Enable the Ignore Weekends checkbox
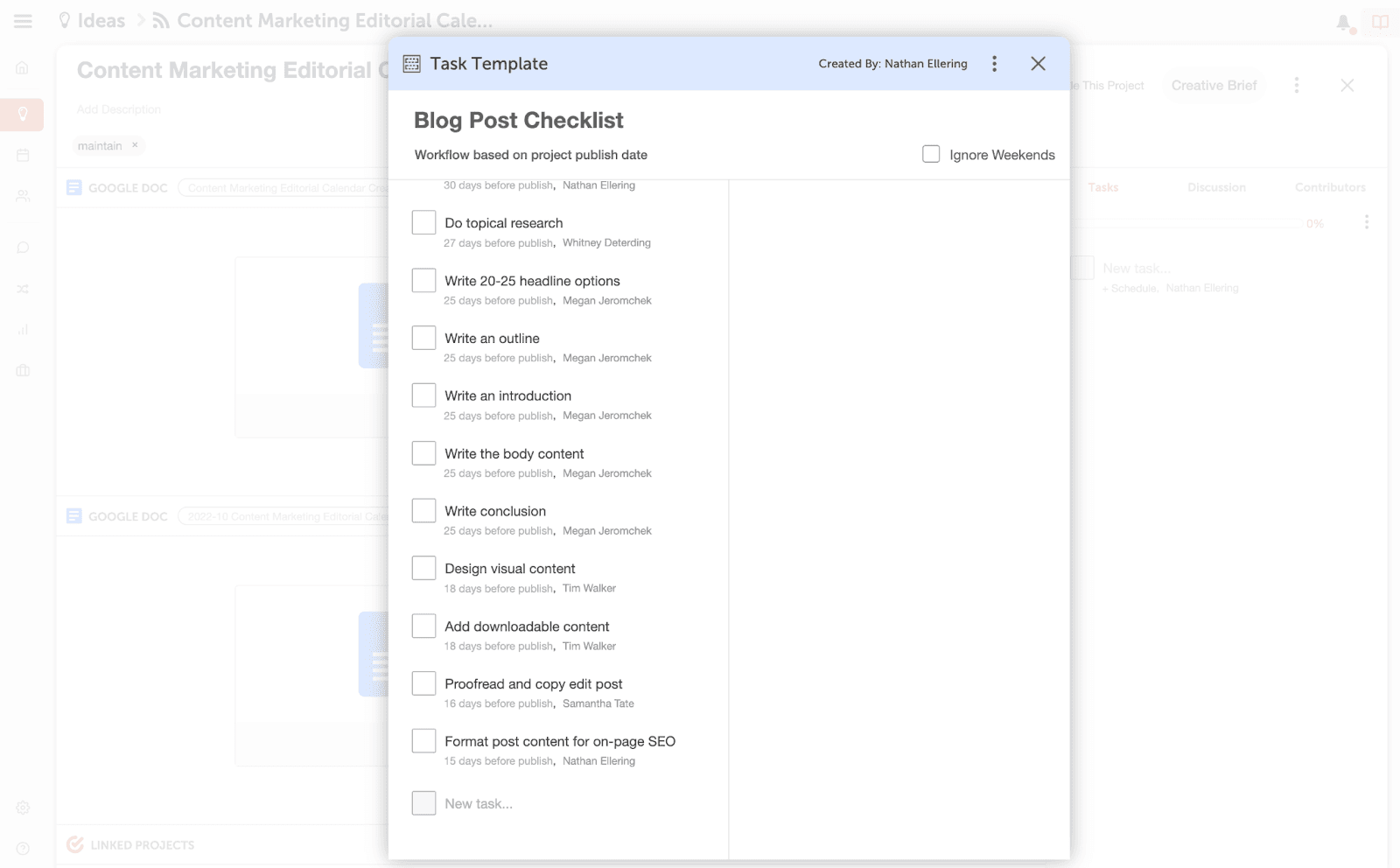 tap(931, 154)
